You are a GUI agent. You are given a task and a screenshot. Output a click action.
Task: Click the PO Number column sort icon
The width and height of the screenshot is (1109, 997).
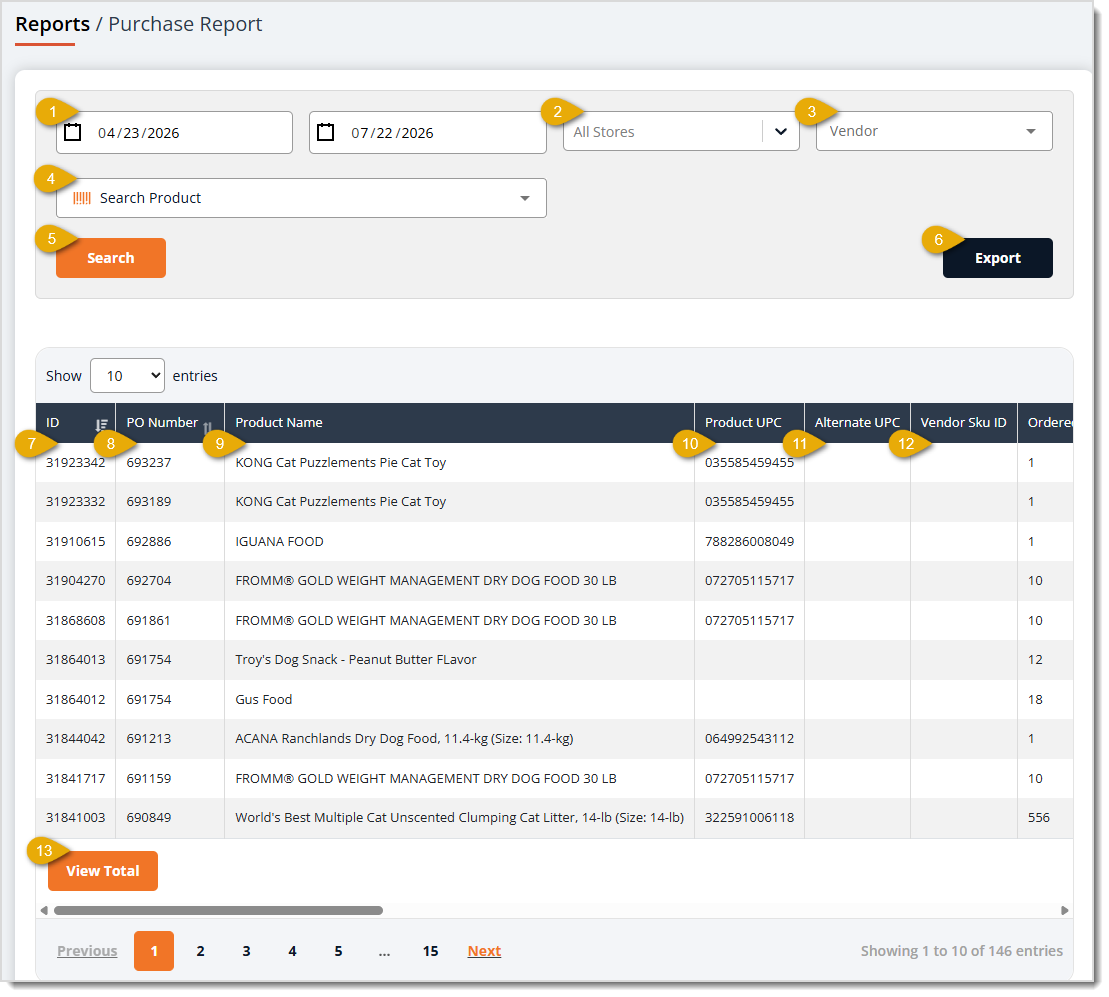(207, 427)
